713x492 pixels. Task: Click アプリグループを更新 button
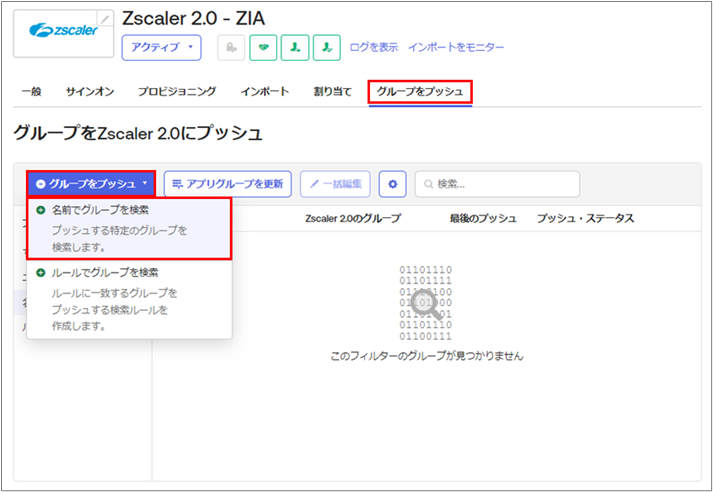coord(227,184)
